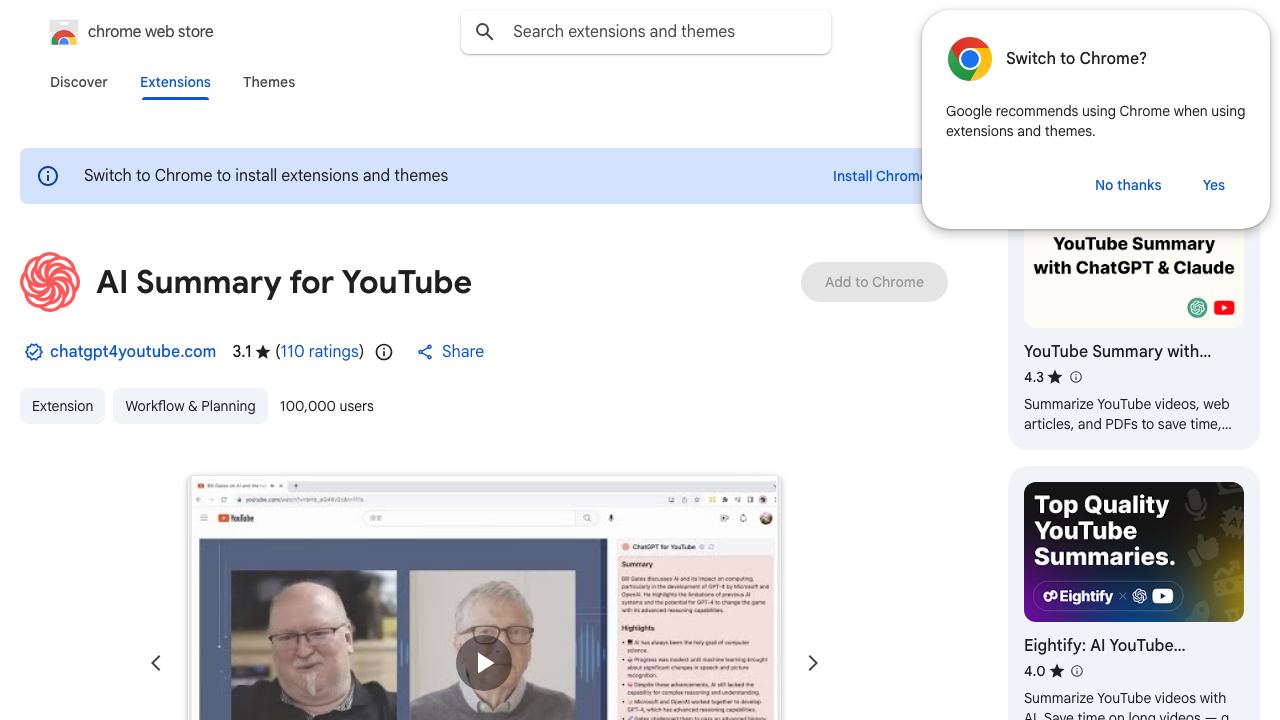Open the Discover tab
1280x720 pixels.
(x=79, y=82)
